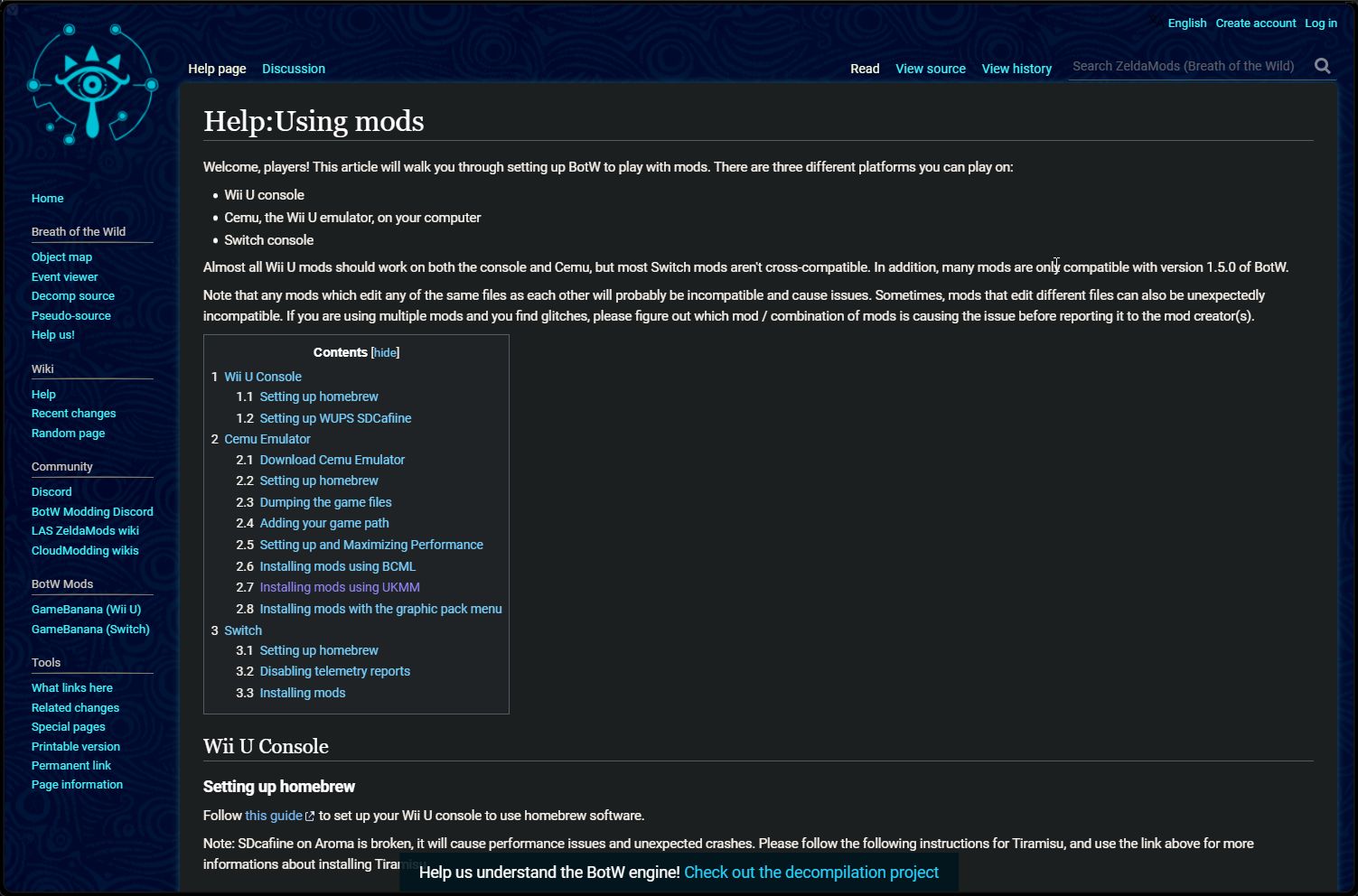Screen dimensions: 1358x896
Task: Jump to 2.2 Setting up homebrew
Action: [x=307, y=481]
